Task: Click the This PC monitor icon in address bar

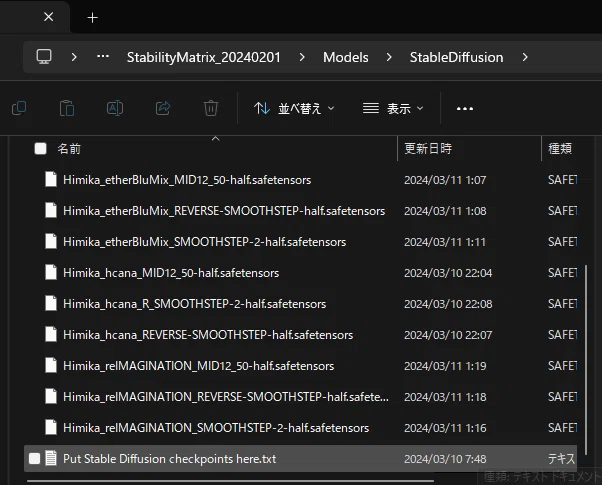Action: (44, 57)
